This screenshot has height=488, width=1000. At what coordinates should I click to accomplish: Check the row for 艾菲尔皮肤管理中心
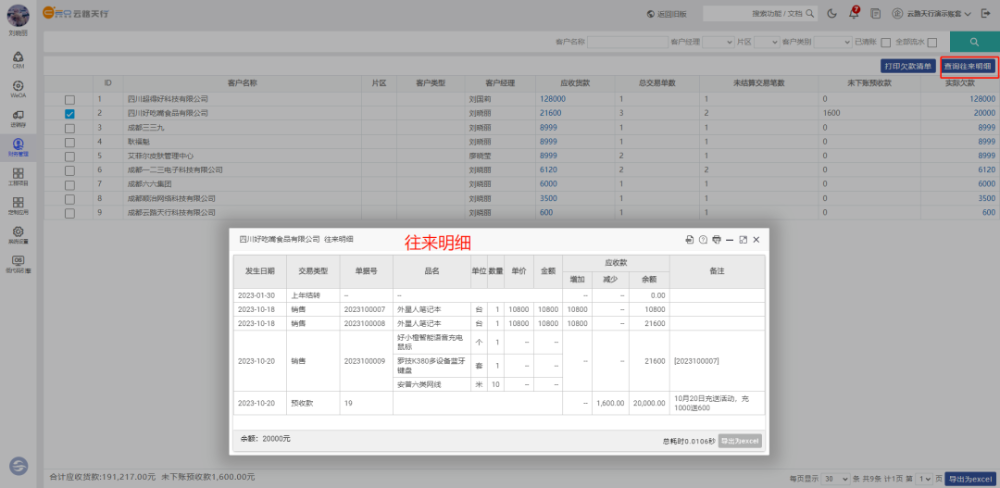[70, 156]
